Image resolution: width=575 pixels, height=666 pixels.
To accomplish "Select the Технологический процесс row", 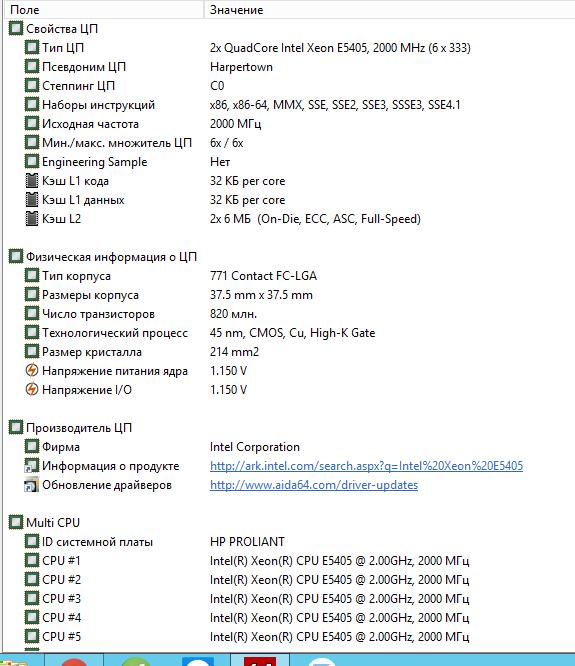I will pyautogui.click(x=290, y=333).
